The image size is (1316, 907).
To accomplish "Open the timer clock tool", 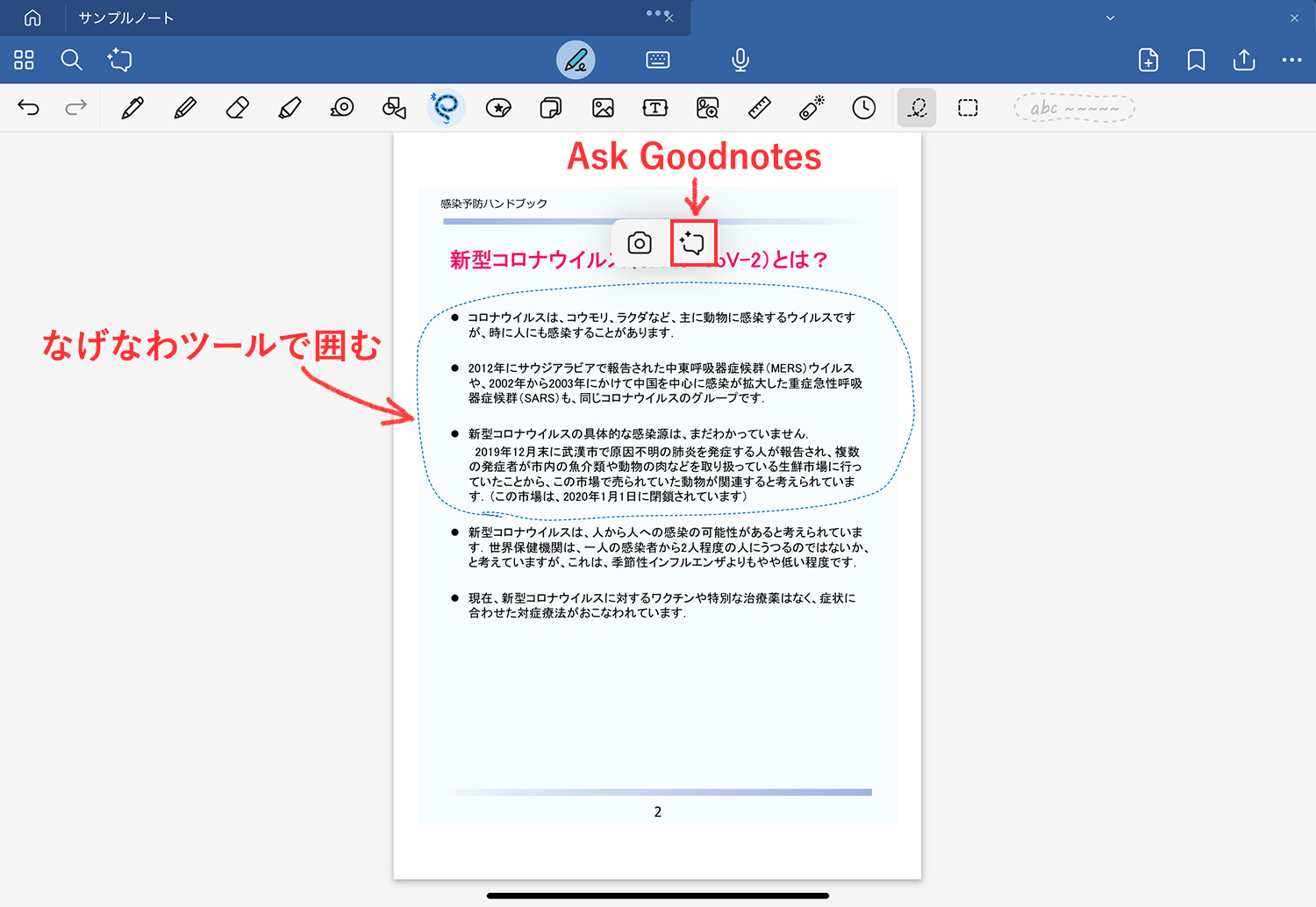I will [864, 108].
